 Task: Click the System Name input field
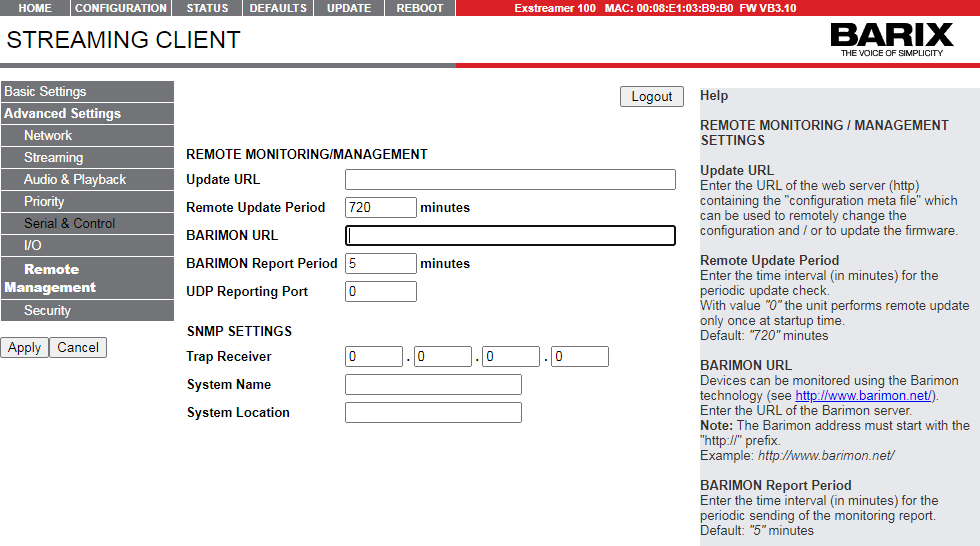[x=433, y=385]
